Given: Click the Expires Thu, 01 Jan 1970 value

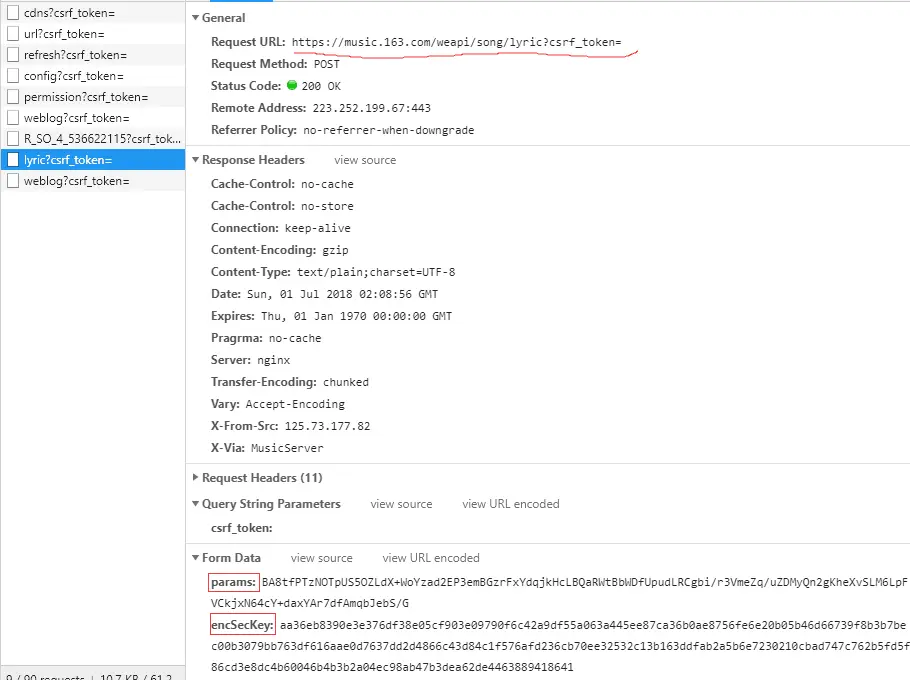Looking at the screenshot, I should click(x=356, y=317).
